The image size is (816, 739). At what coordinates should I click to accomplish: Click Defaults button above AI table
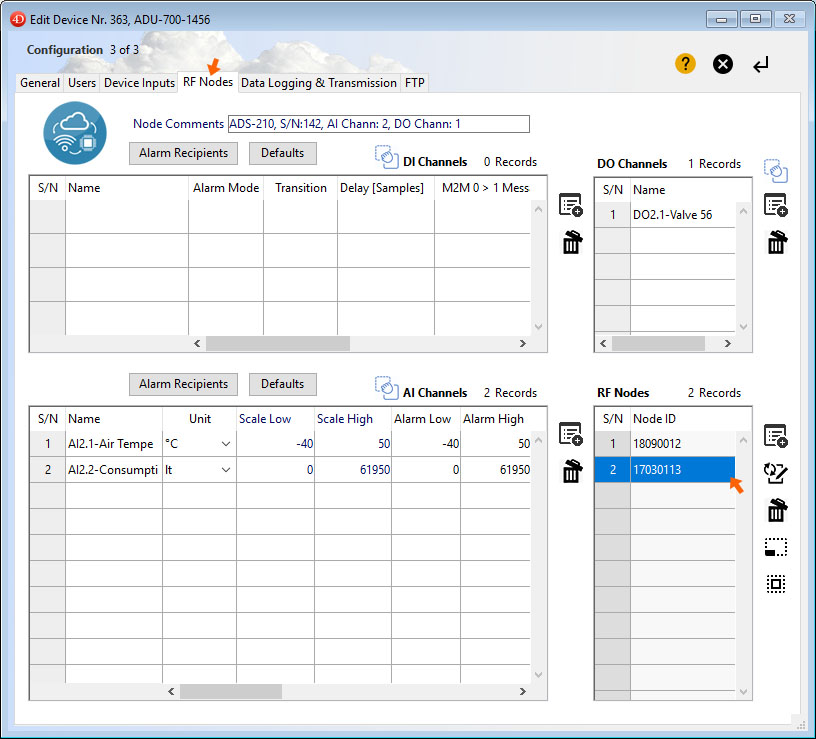coord(283,384)
